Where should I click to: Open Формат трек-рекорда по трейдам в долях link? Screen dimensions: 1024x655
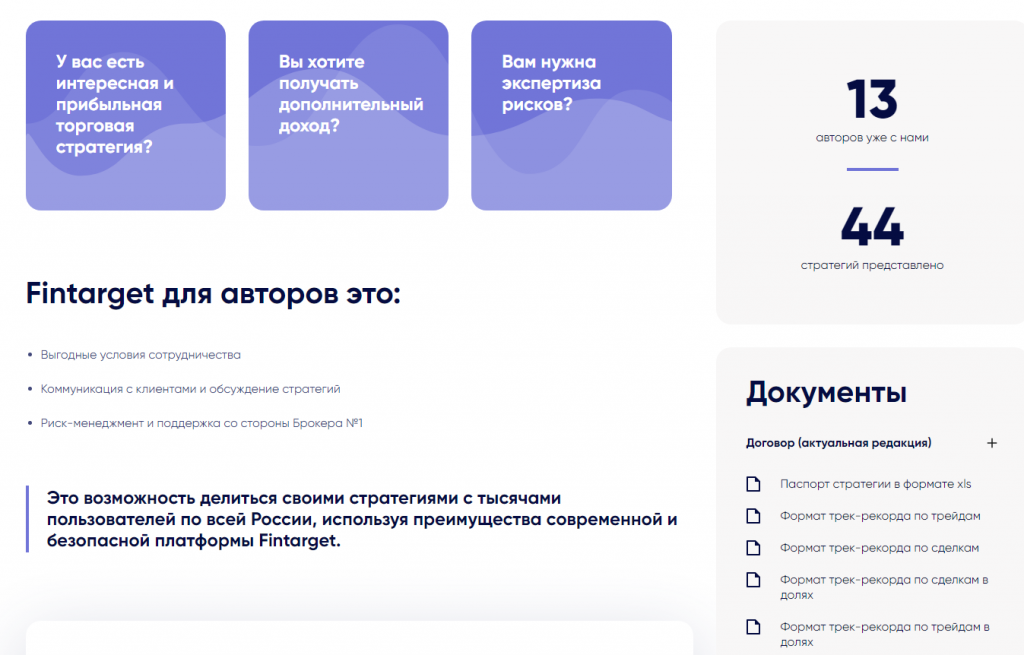(x=884, y=634)
